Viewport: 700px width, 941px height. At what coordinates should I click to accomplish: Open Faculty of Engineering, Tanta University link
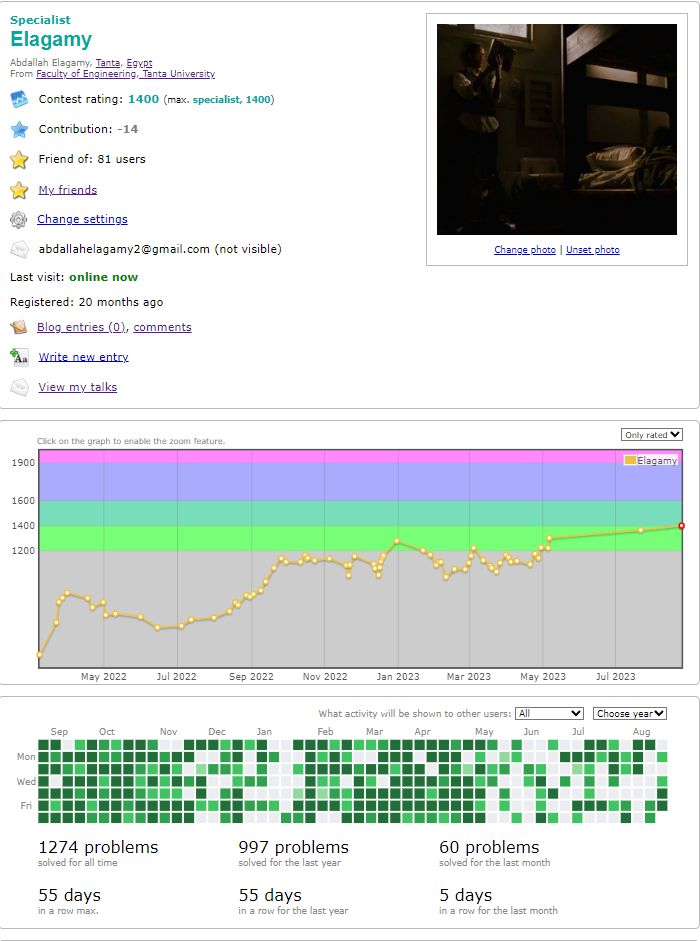(x=125, y=73)
